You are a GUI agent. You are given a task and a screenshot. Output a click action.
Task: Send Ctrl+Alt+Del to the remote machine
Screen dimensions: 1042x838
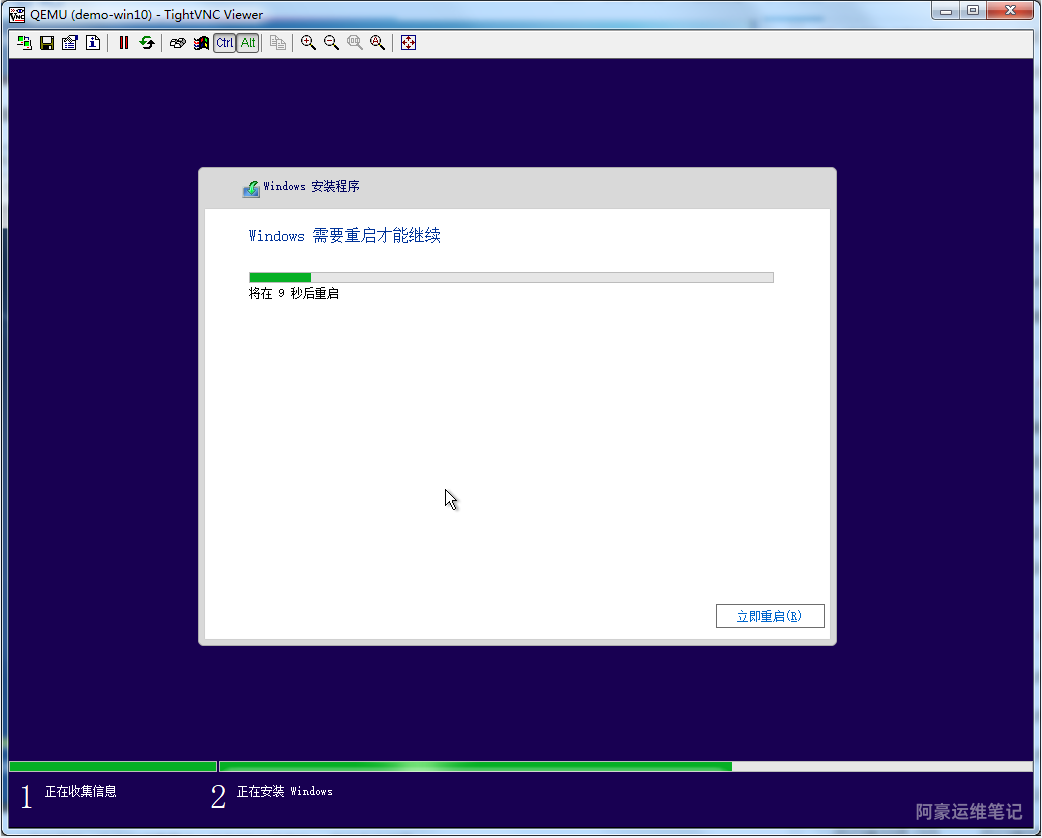pos(177,43)
